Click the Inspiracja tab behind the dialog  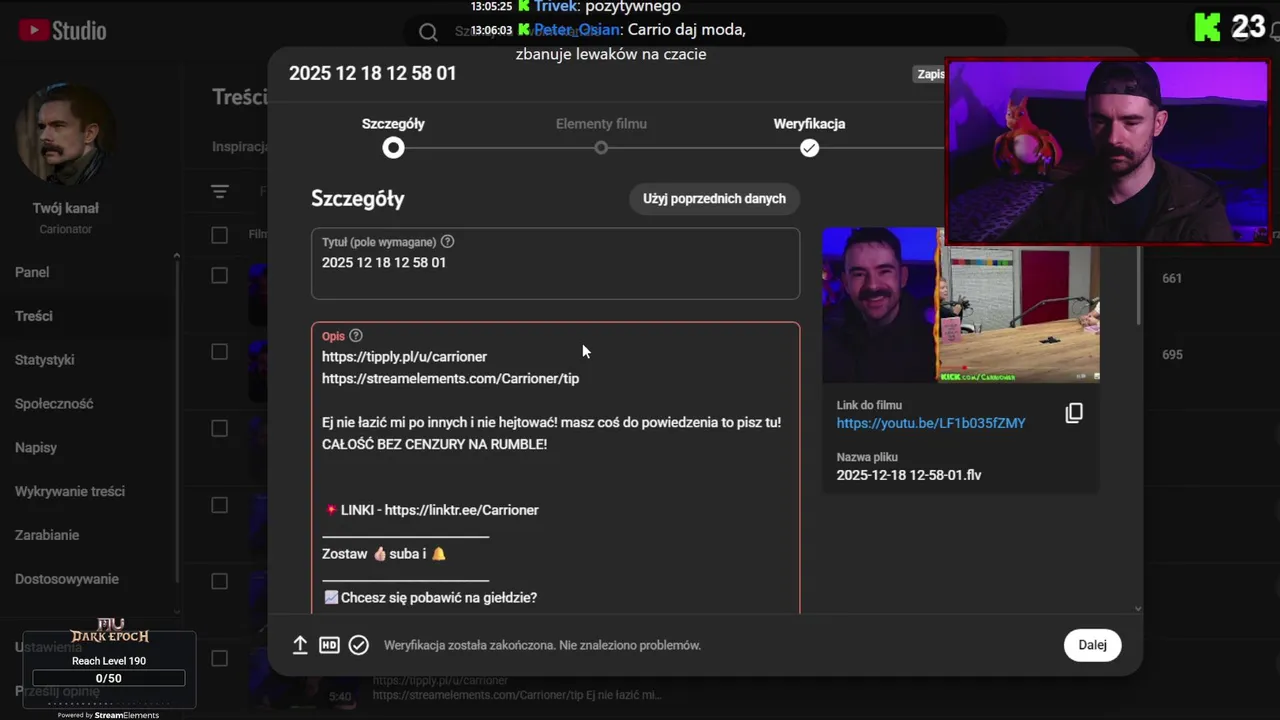(240, 147)
